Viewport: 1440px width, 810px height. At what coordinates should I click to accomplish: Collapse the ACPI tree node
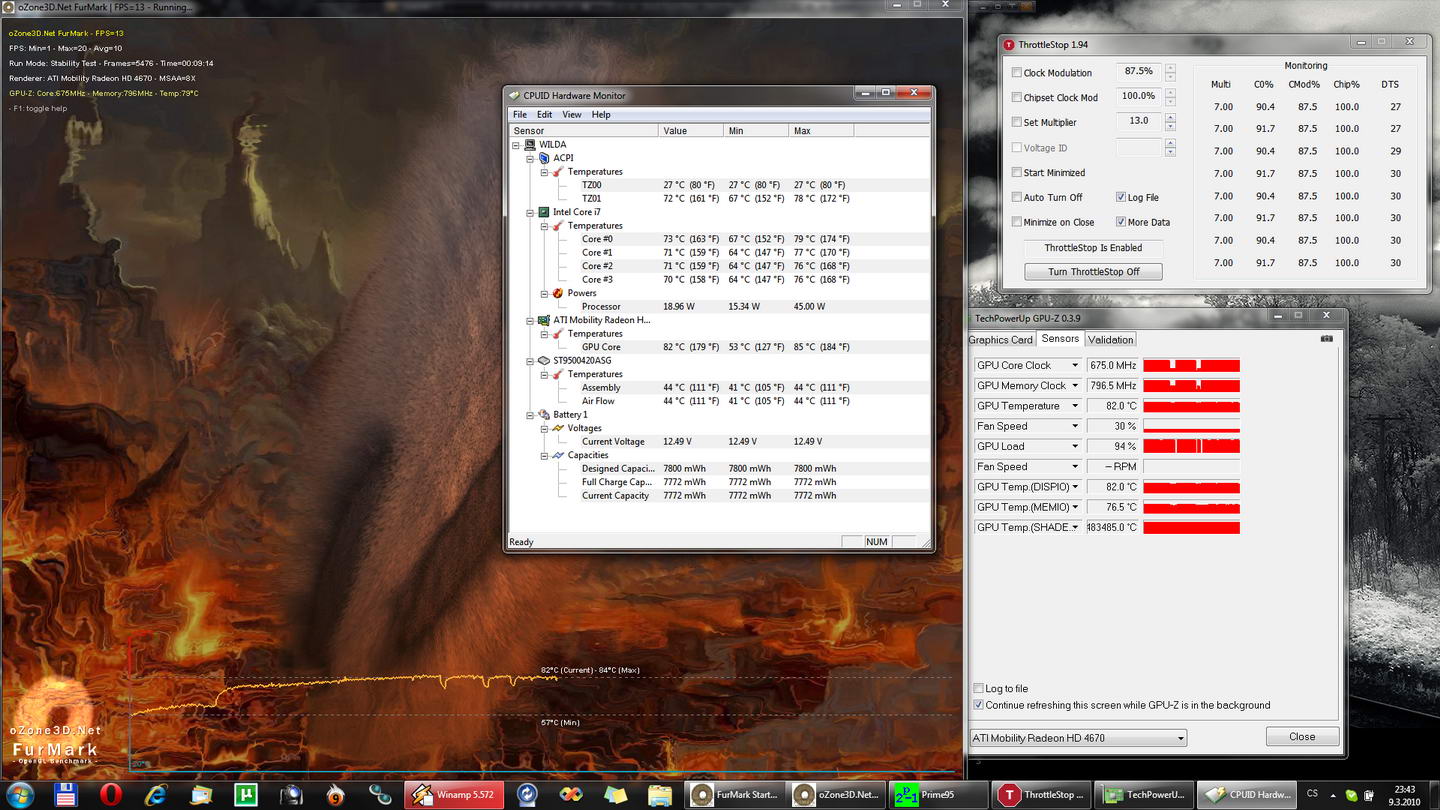(x=530, y=158)
